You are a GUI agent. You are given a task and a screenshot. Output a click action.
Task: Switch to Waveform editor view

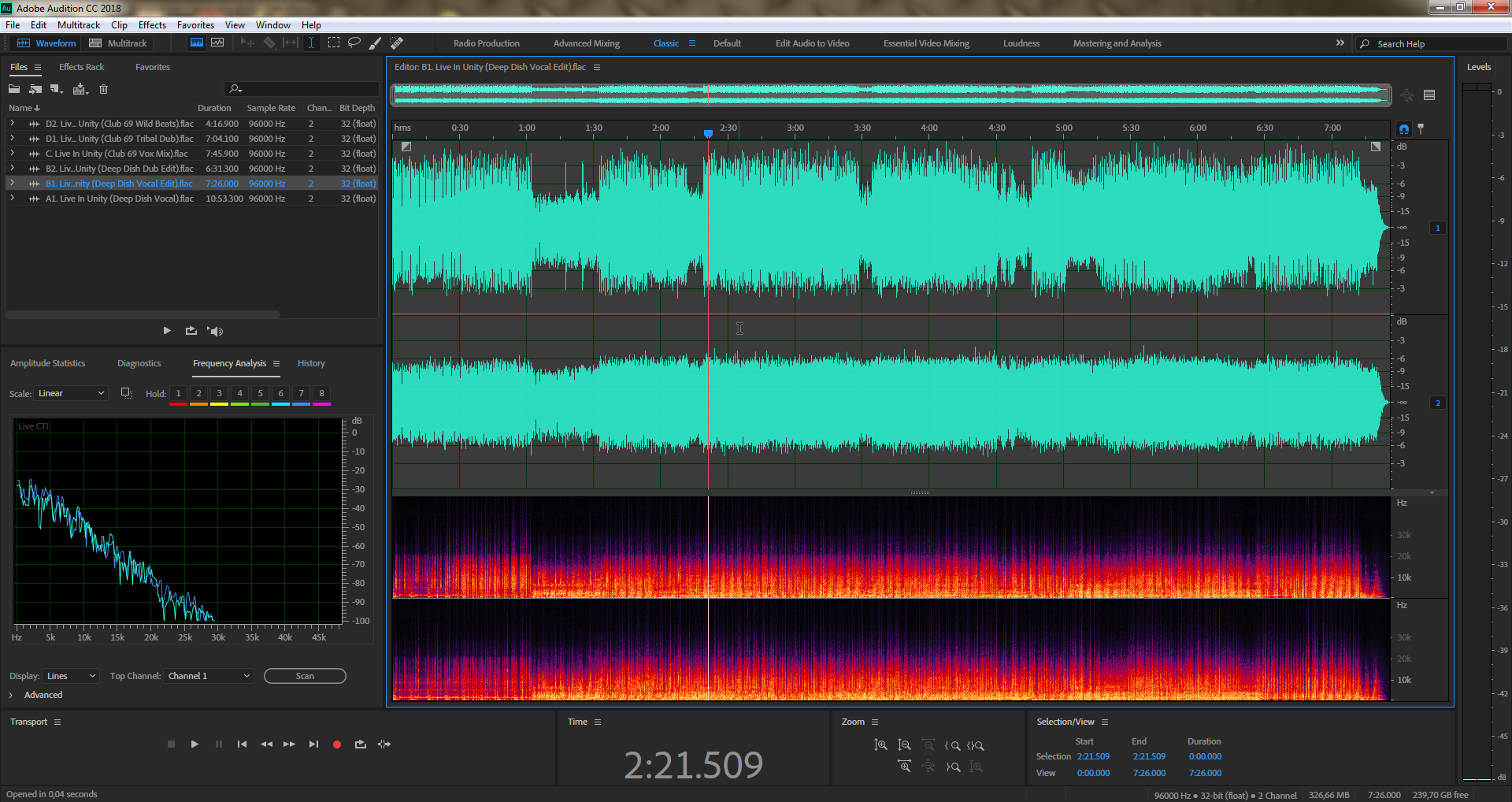(46, 43)
